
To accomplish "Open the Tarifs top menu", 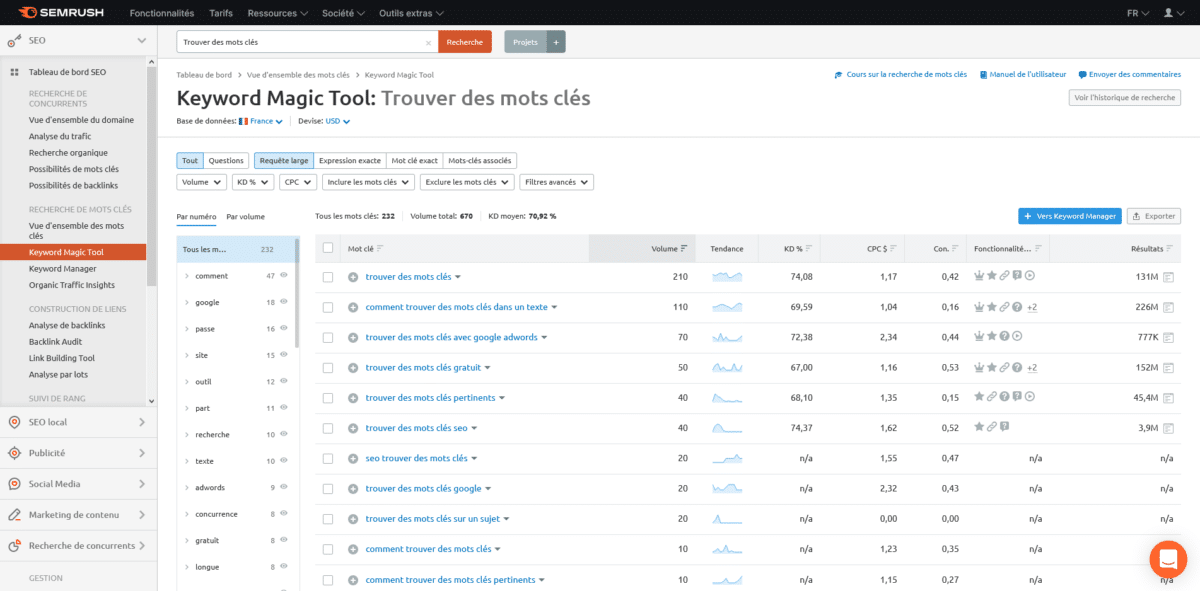I will point(221,13).
